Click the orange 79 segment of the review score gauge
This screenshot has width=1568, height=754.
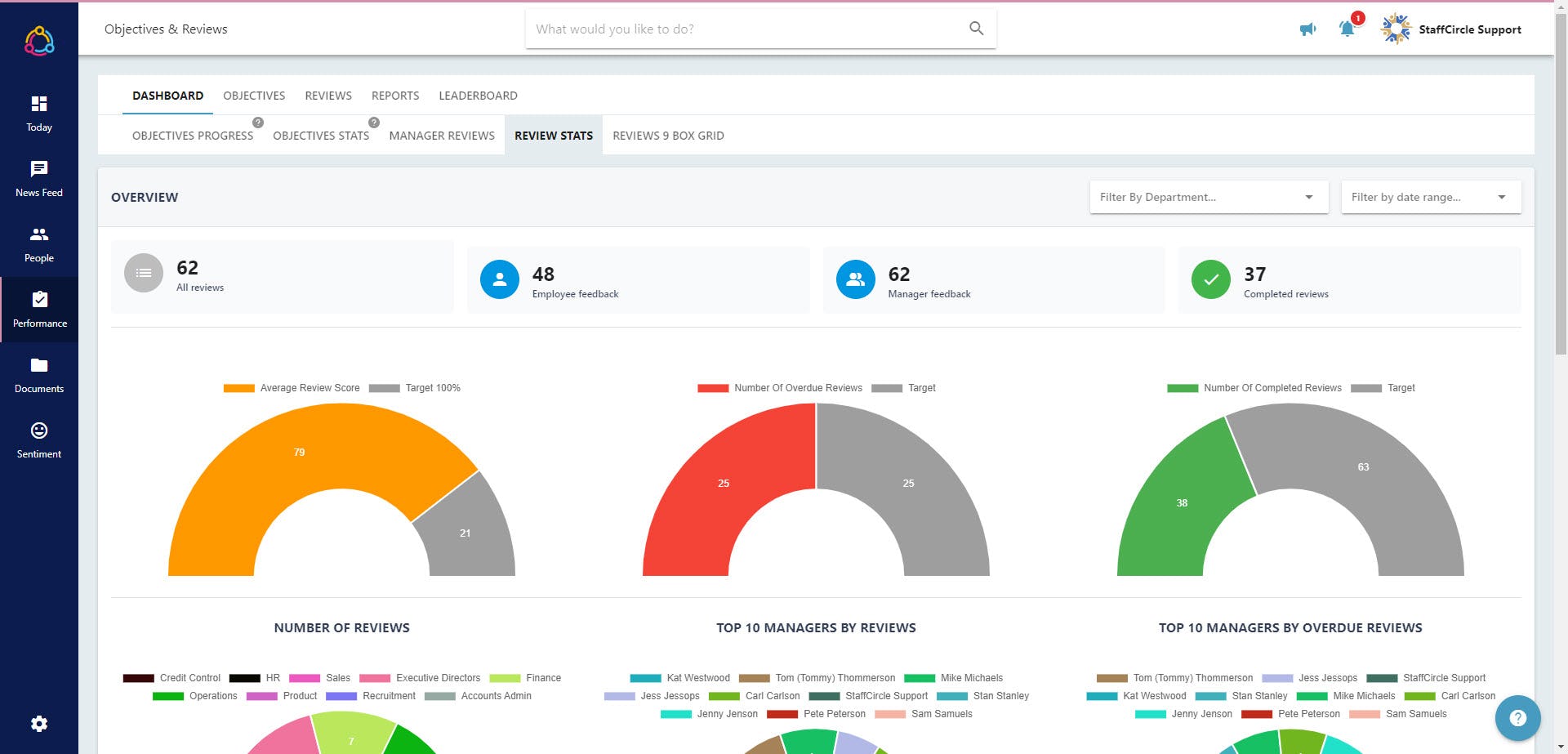(299, 452)
